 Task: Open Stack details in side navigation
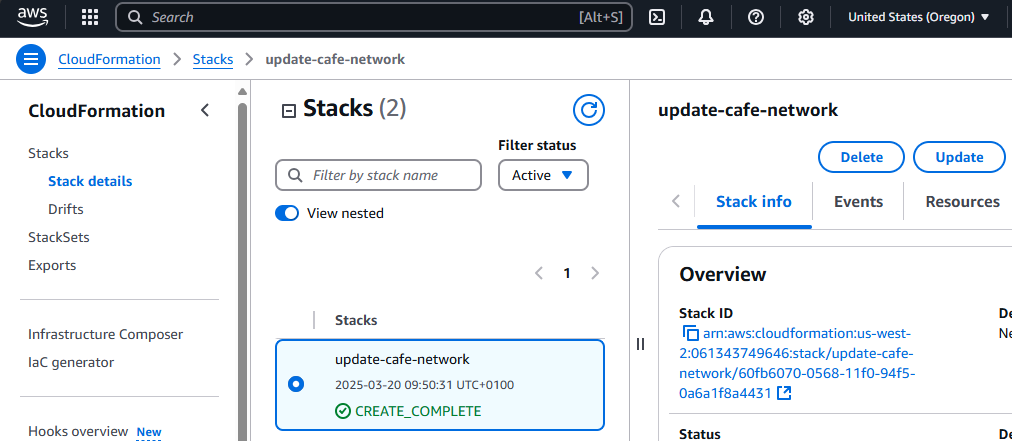90,181
